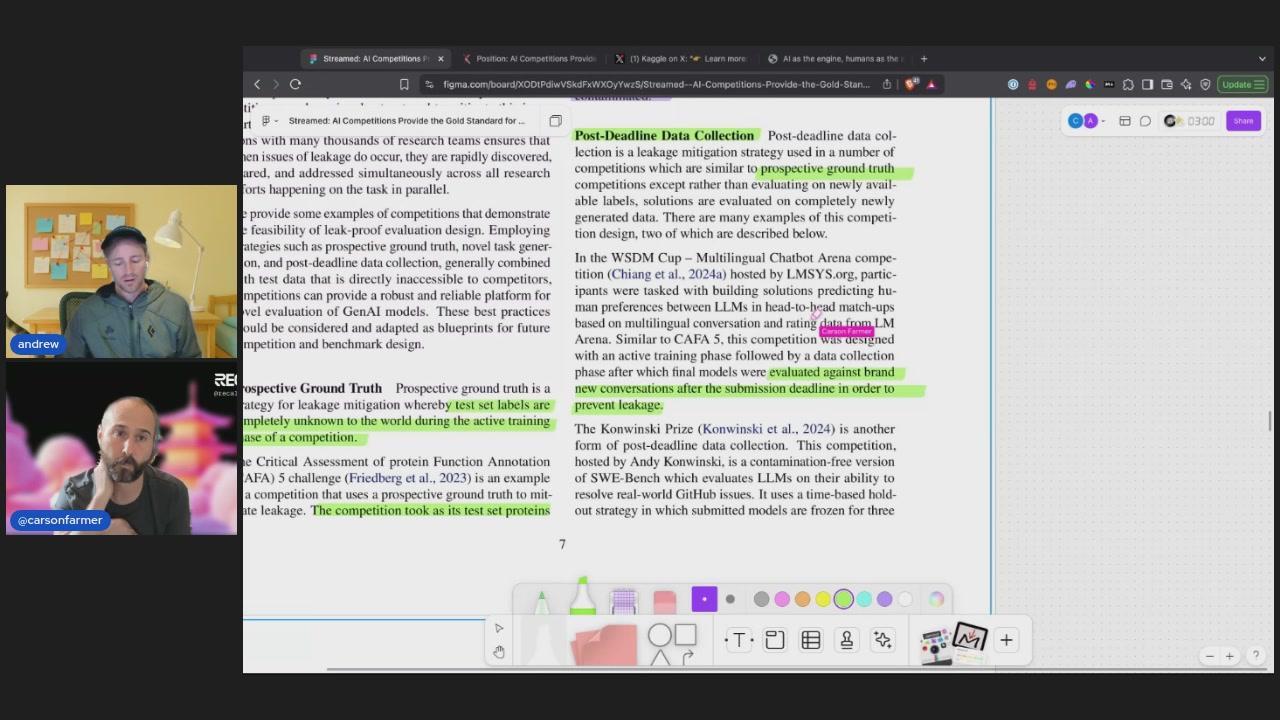
Task: Open the rainbow custom color picker
Action: (x=936, y=599)
